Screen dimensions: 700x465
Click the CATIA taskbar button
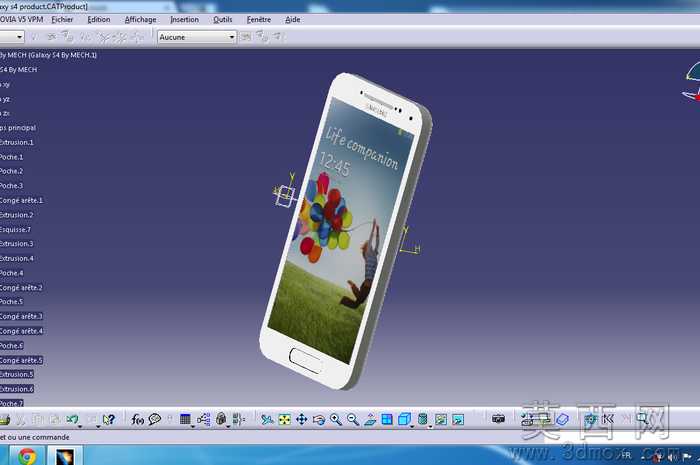[x=65, y=456]
